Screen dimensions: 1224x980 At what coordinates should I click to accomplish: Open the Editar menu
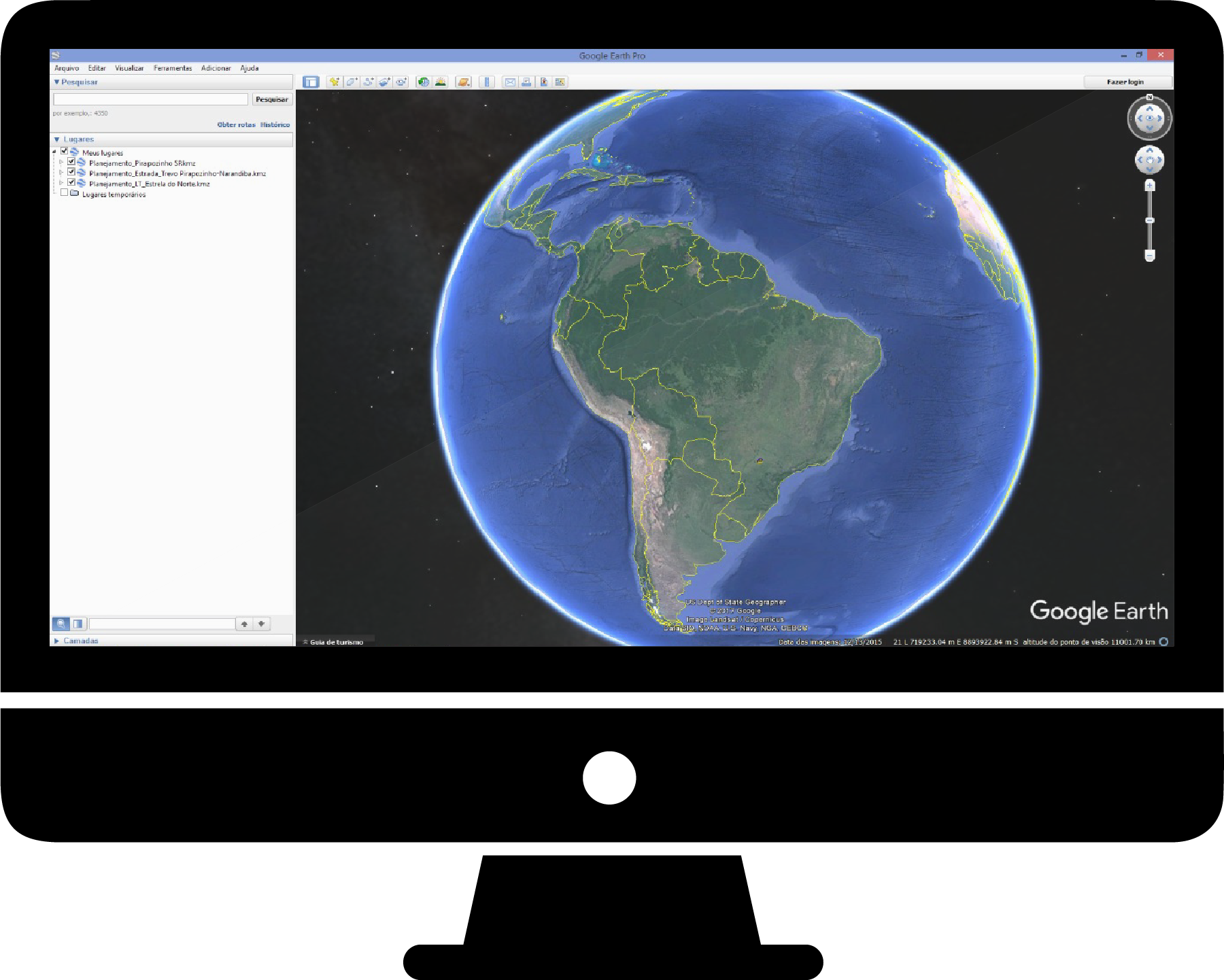97,68
